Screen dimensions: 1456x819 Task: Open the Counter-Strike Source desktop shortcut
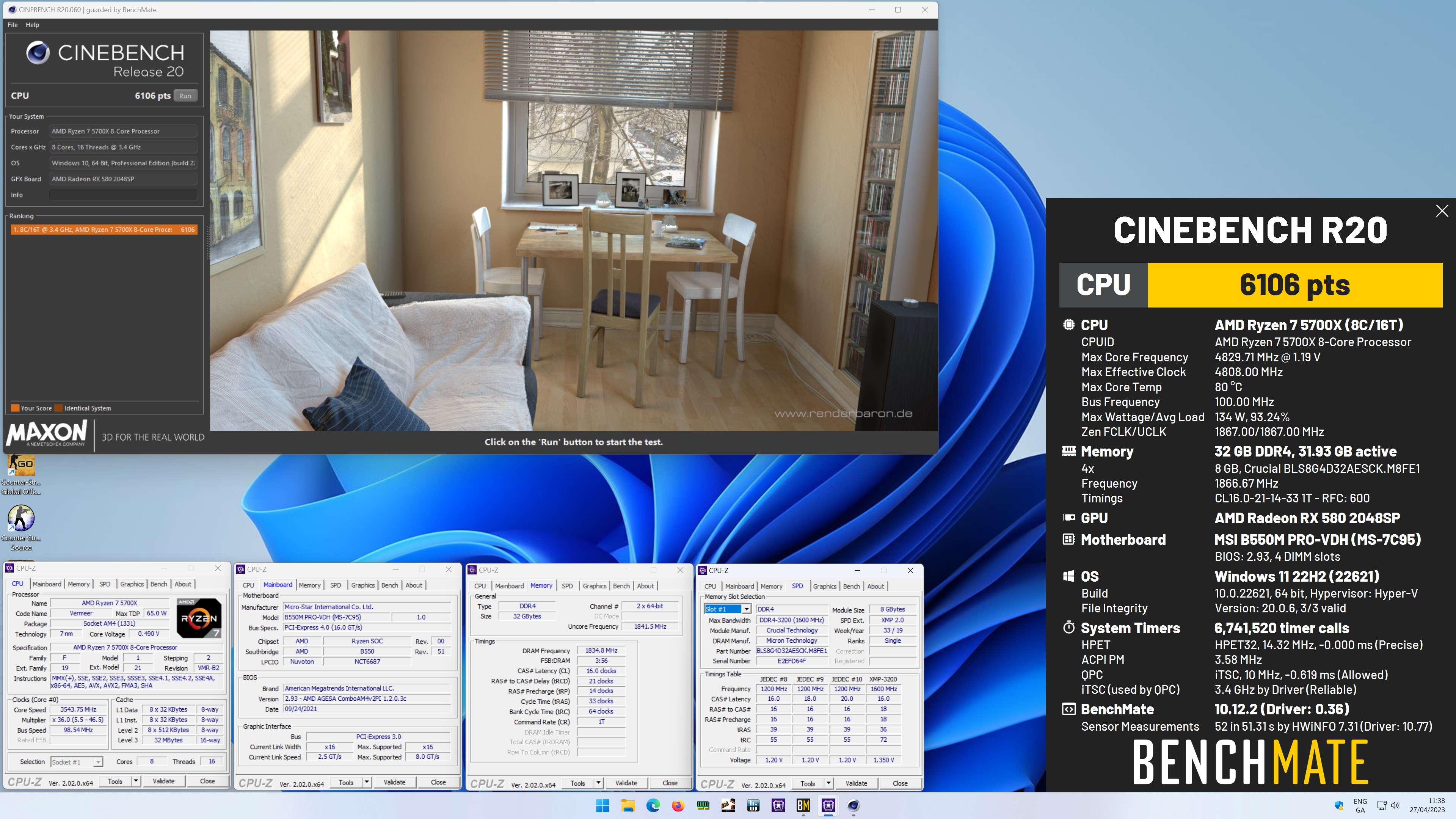click(21, 528)
